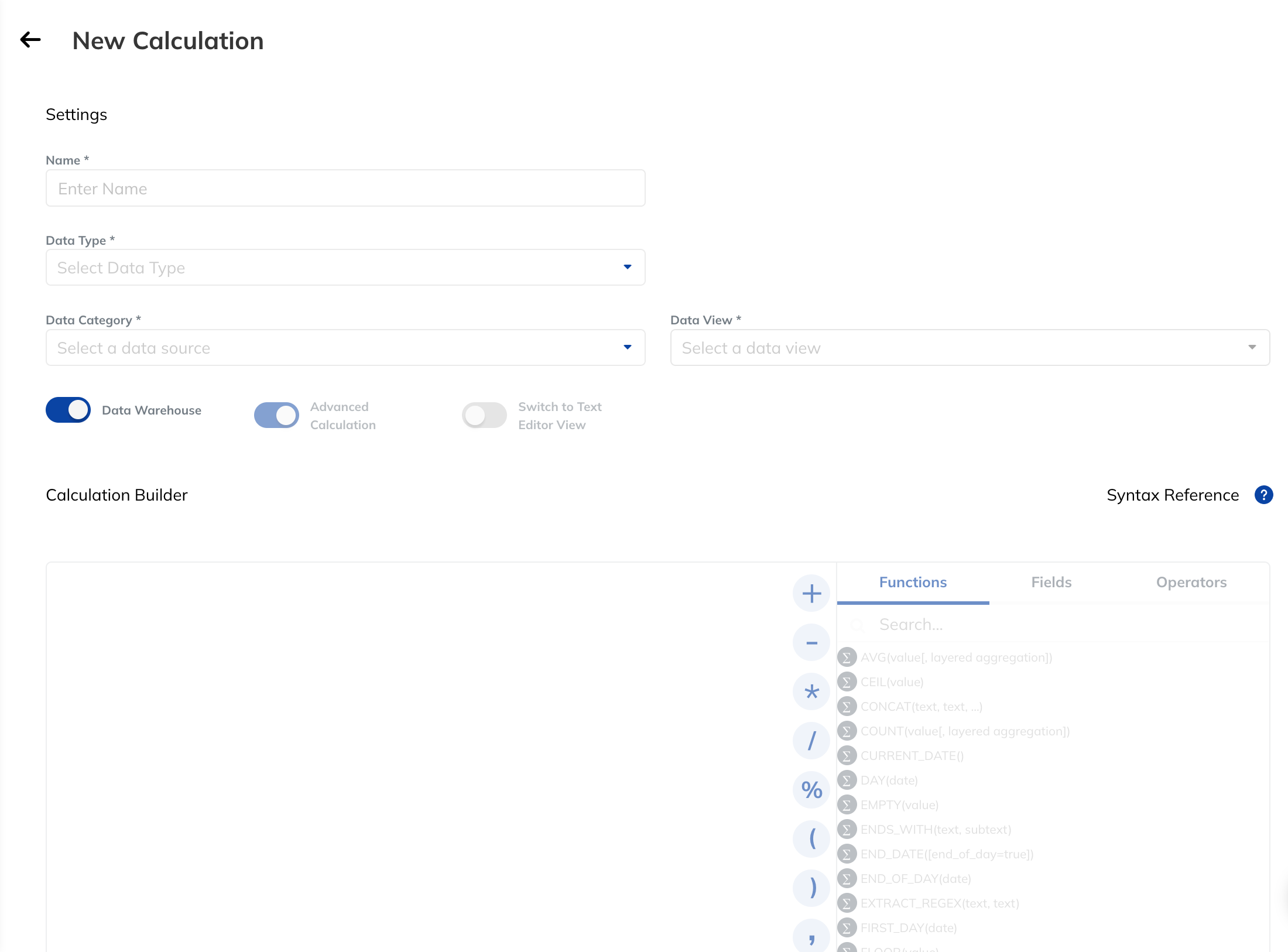Toggle the Data Warehouse switch
1288x952 pixels.
[68, 410]
